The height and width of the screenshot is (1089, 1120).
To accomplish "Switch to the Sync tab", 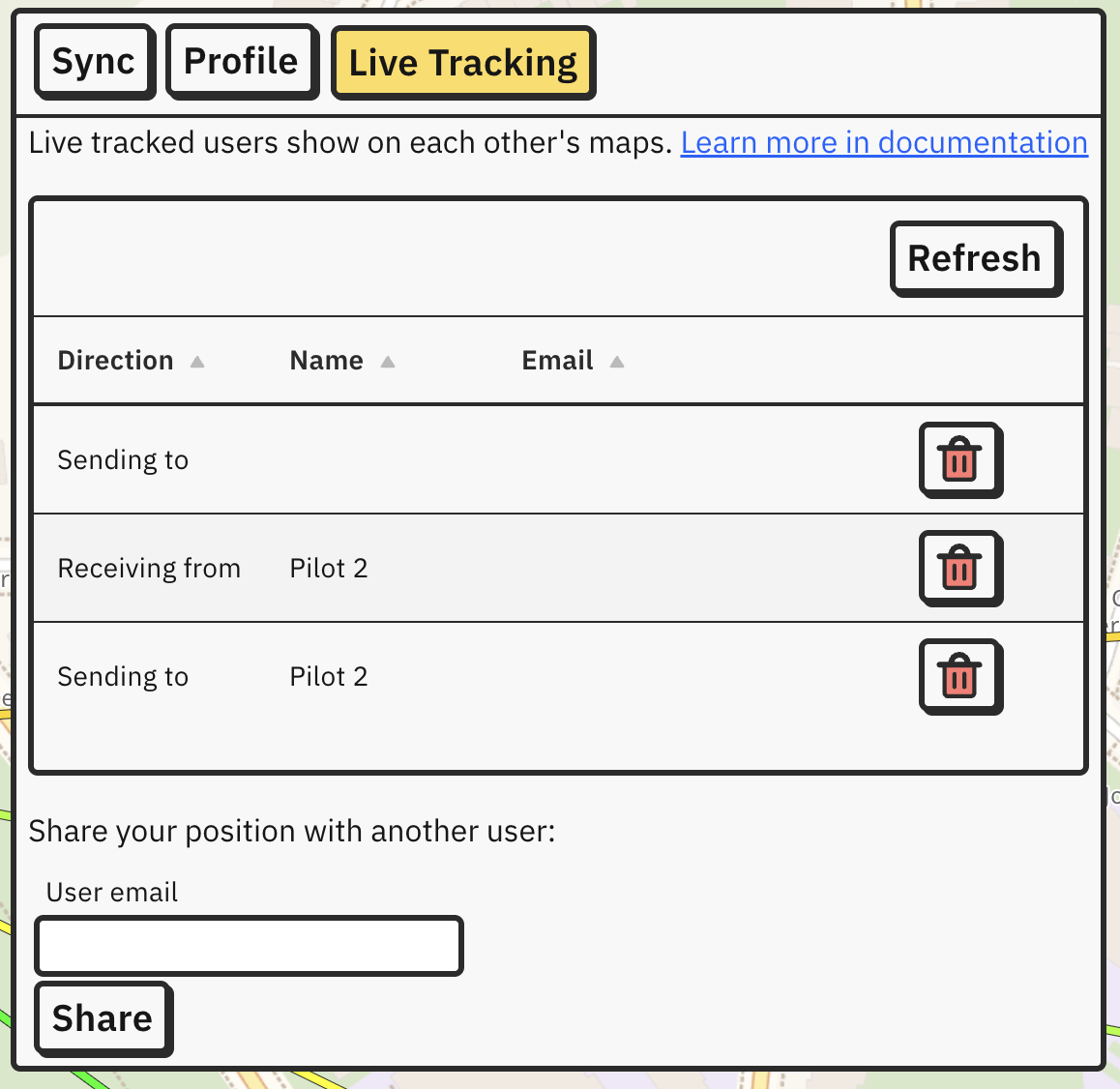I will (94, 61).
